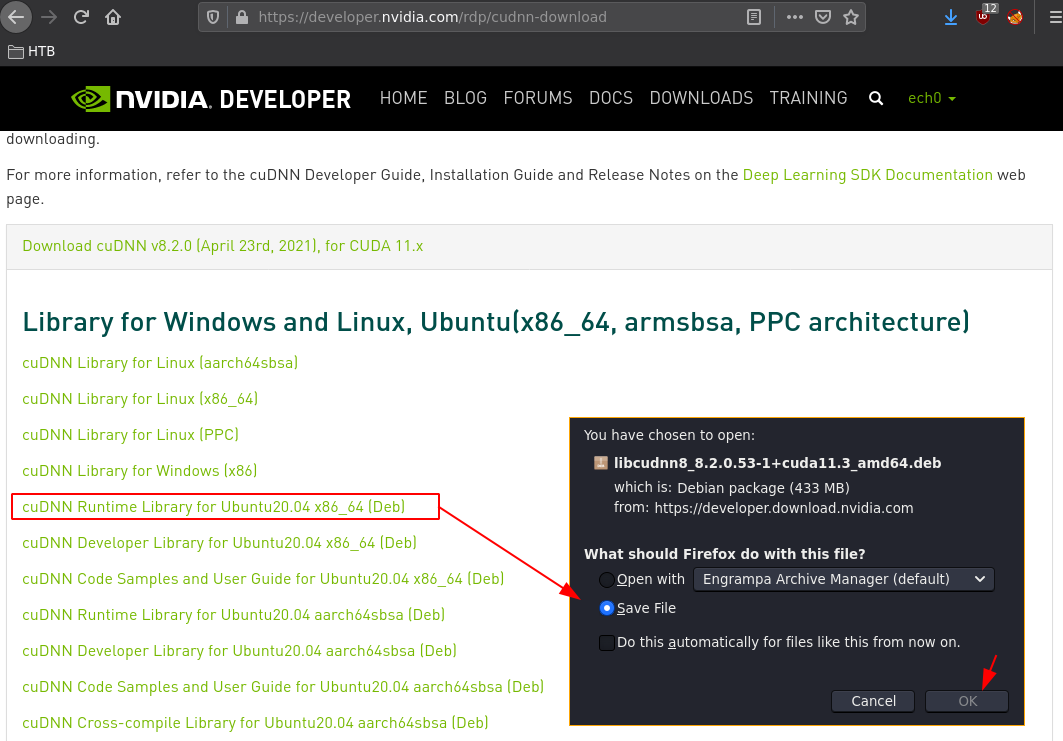
Task: Download cuDNN Developer Library Ubuntu20.04 aarch64sbsa Deb
Action: pyautogui.click(x=239, y=650)
